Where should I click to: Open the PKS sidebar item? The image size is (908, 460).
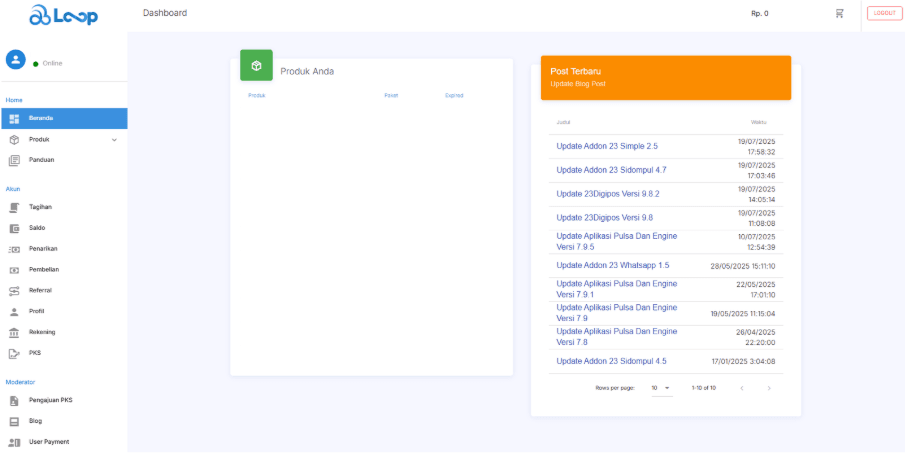[x=35, y=353]
